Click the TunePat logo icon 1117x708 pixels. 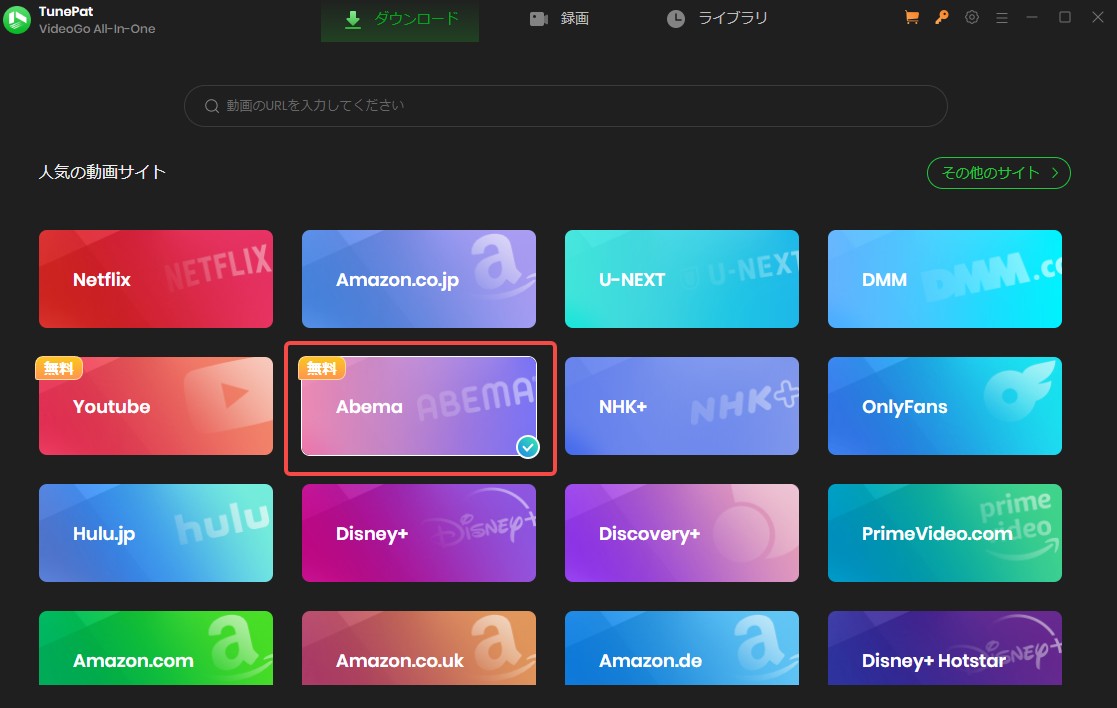point(15,17)
